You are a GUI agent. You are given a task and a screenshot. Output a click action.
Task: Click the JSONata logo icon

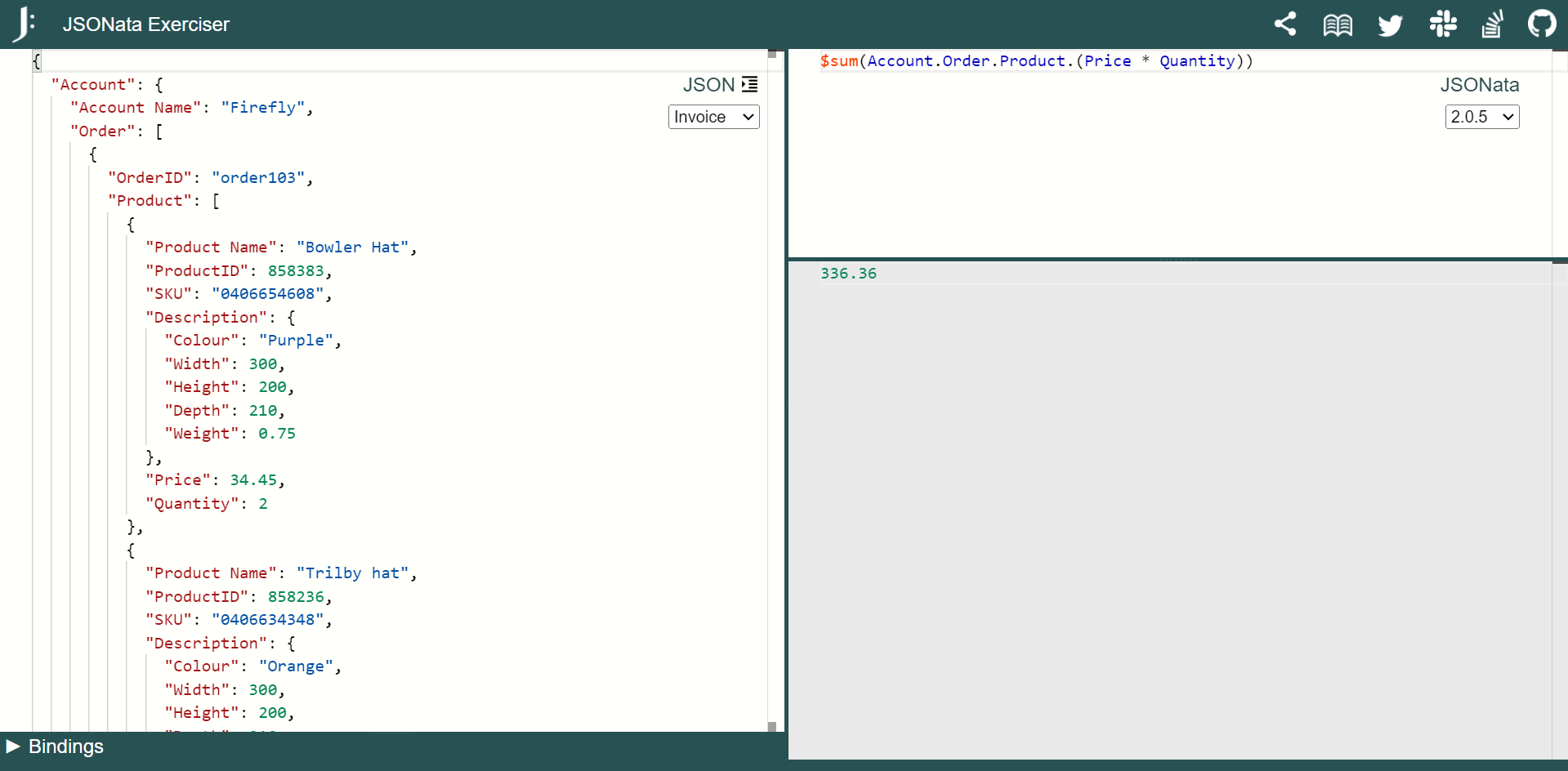(x=25, y=24)
